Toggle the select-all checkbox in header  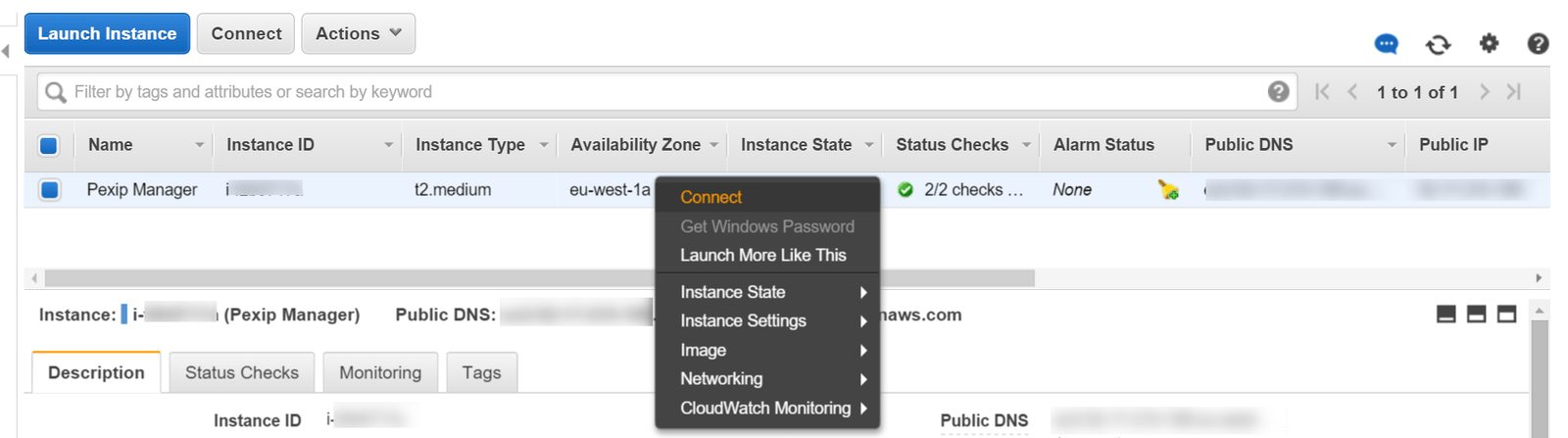pos(49,145)
